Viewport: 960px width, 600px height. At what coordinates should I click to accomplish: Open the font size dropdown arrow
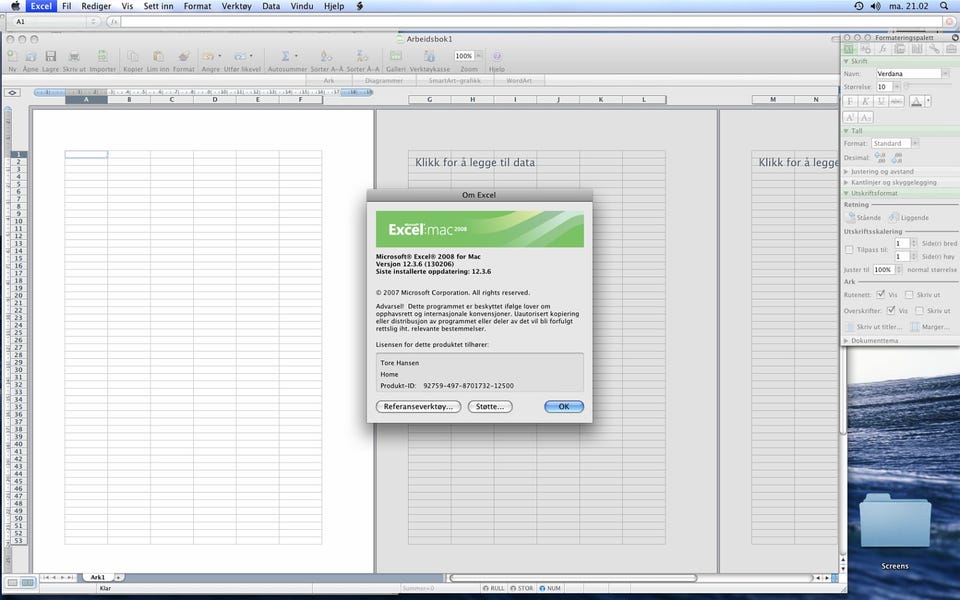[896, 87]
